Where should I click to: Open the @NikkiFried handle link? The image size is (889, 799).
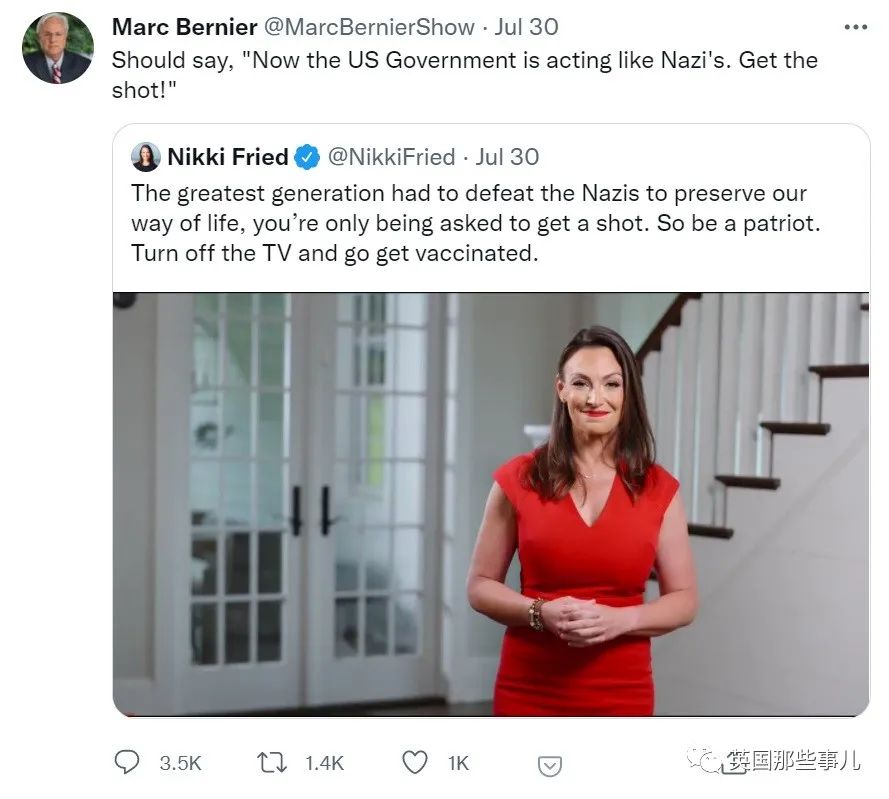pyautogui.click(x=391, y=157)
